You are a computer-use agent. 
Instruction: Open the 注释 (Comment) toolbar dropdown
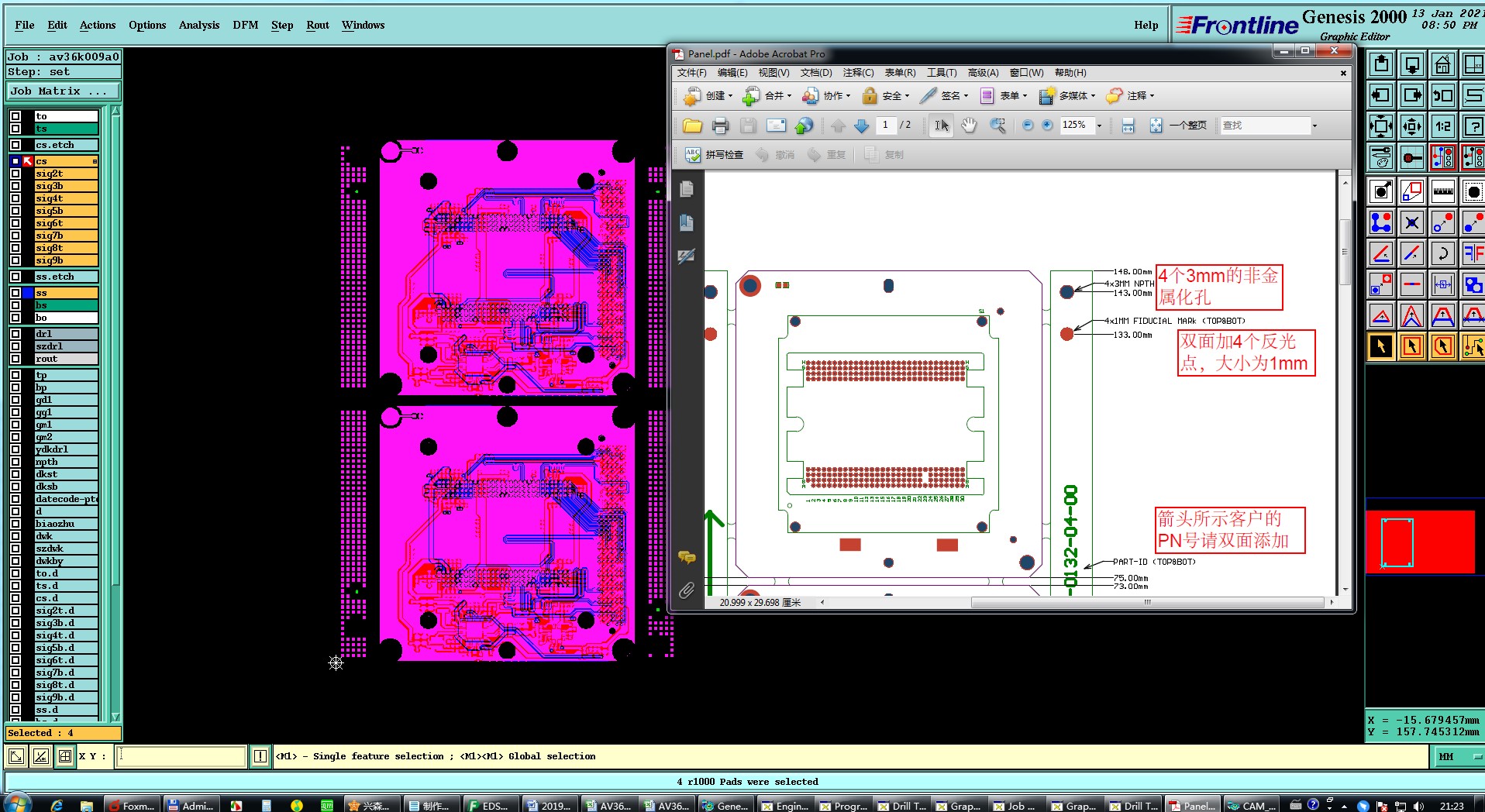pyautogui.click(x=1130, y=96)
